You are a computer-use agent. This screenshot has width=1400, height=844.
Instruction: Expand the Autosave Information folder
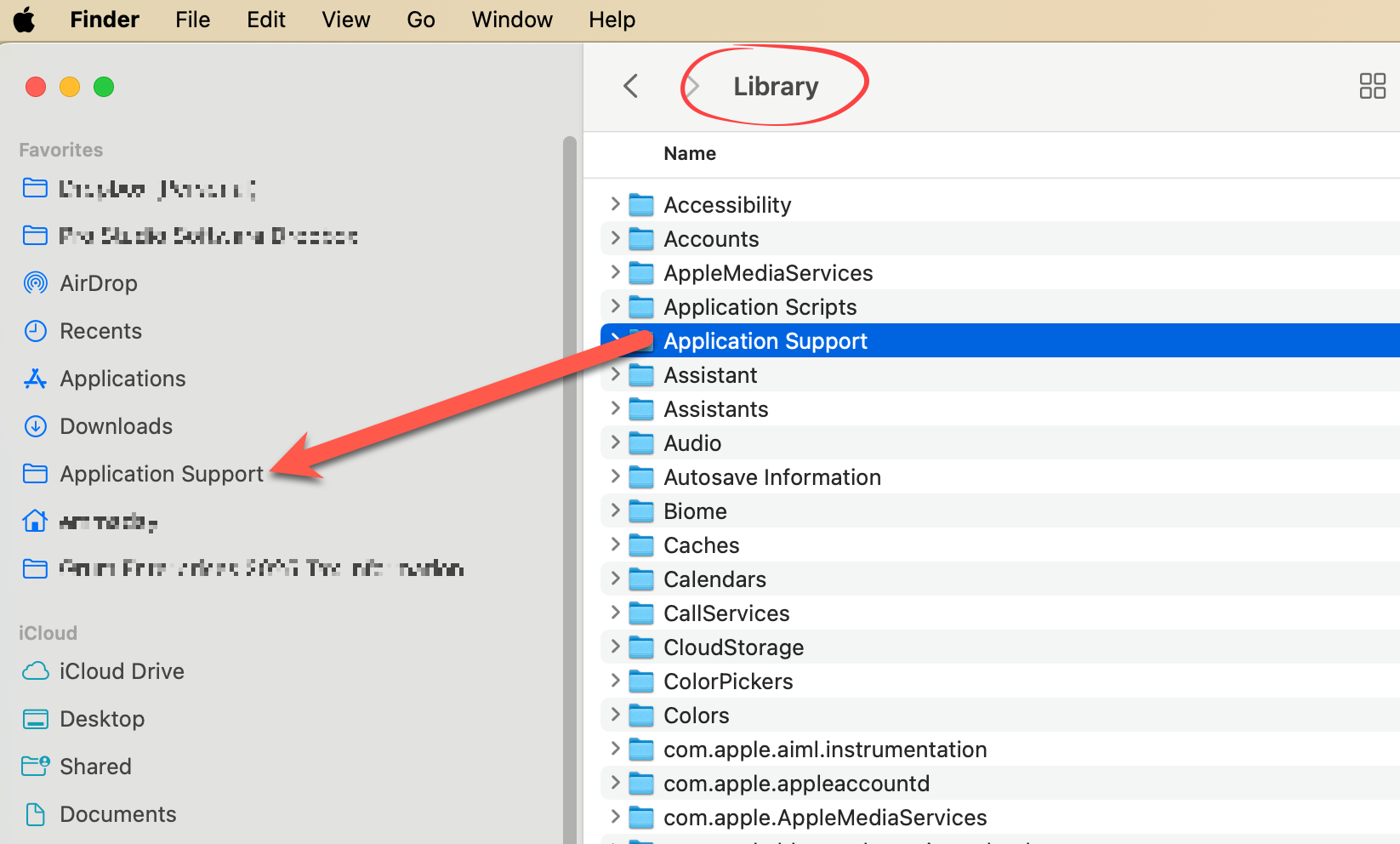pos(615,476)
